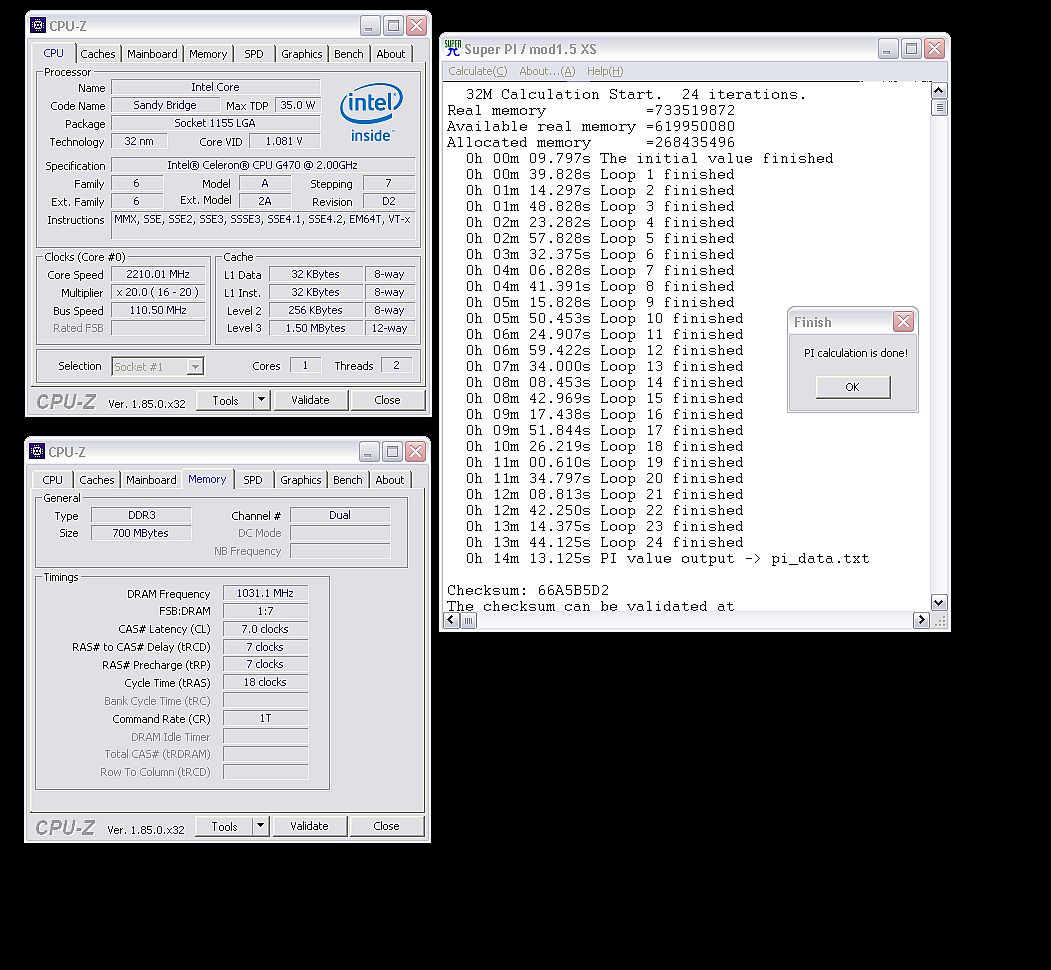The height and width of the screenshot is (970, 1051).
Task: Click Command Rate value 1T
Action: click(265, 719)
